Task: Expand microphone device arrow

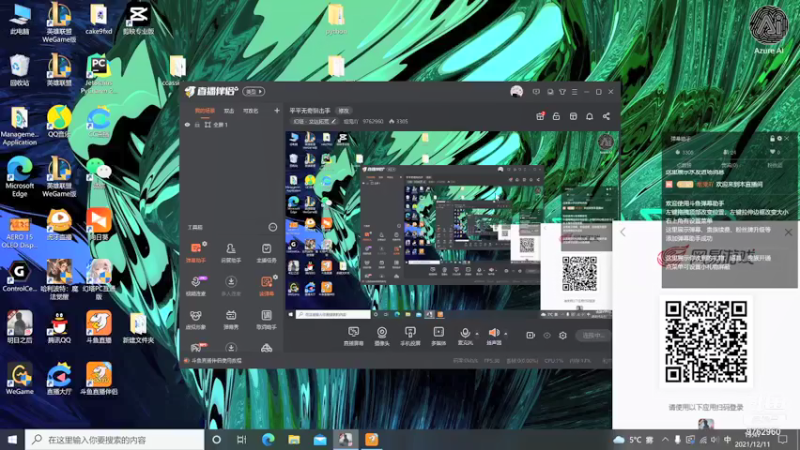Action: pos(477,334)
